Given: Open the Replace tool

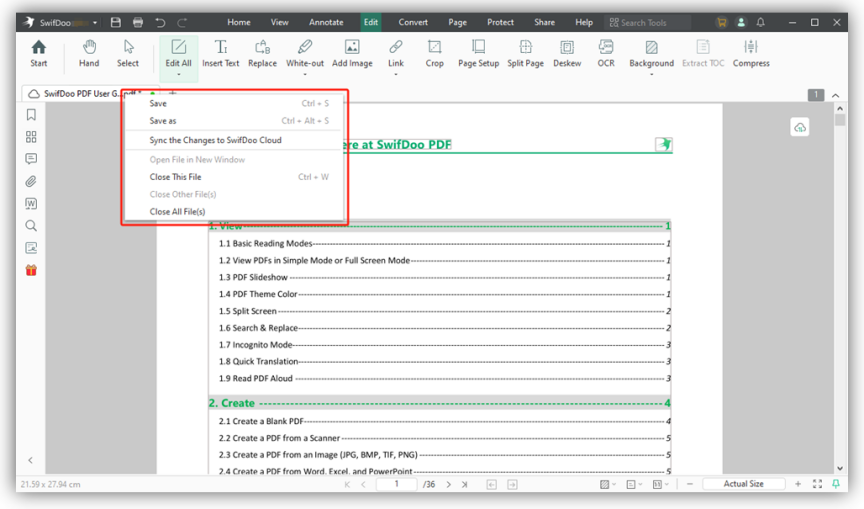Looking at the screenshot, I should pos(262,53).
